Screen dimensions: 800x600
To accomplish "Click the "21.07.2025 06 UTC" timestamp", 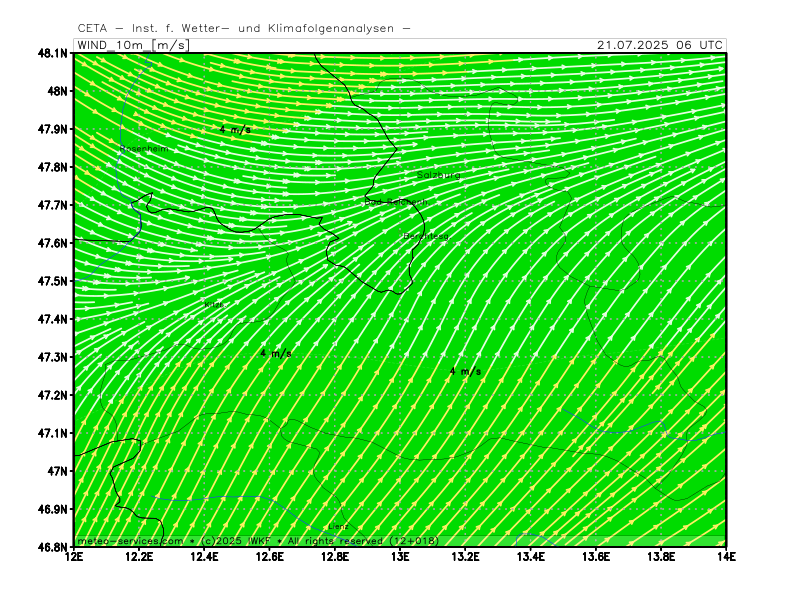I will pos(660,45).
